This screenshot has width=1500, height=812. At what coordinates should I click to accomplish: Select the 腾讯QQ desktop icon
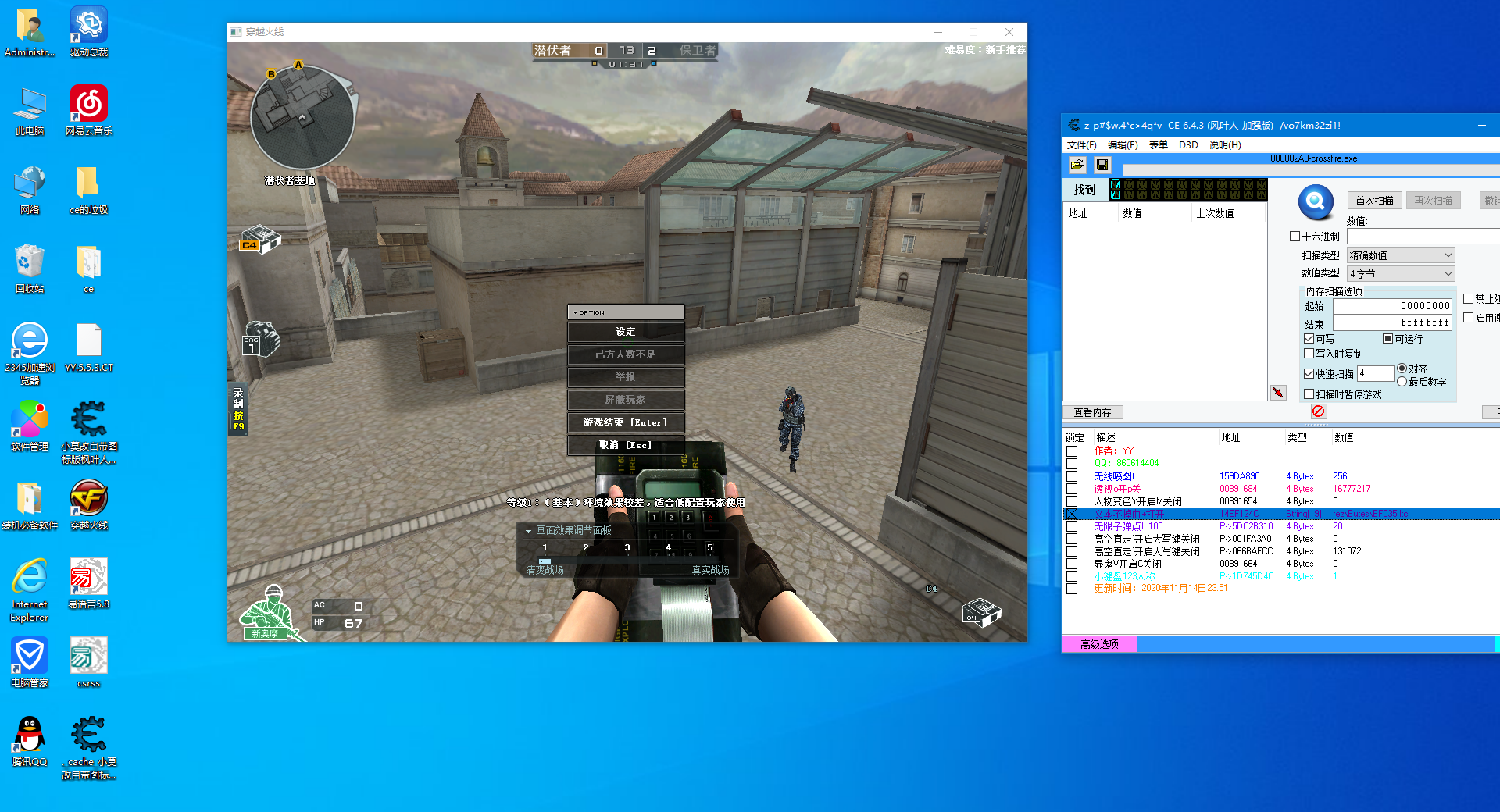coord(30,742)
